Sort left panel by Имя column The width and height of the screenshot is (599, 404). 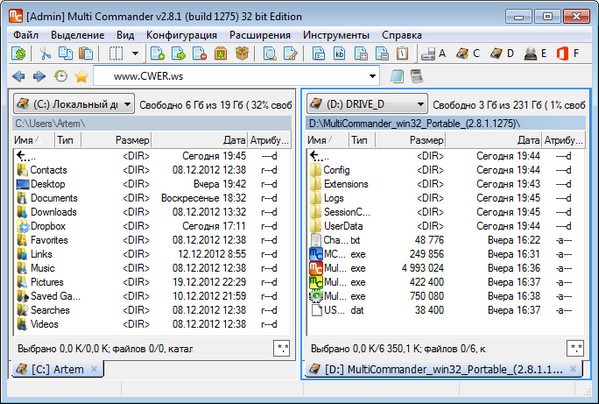(34, 140)
